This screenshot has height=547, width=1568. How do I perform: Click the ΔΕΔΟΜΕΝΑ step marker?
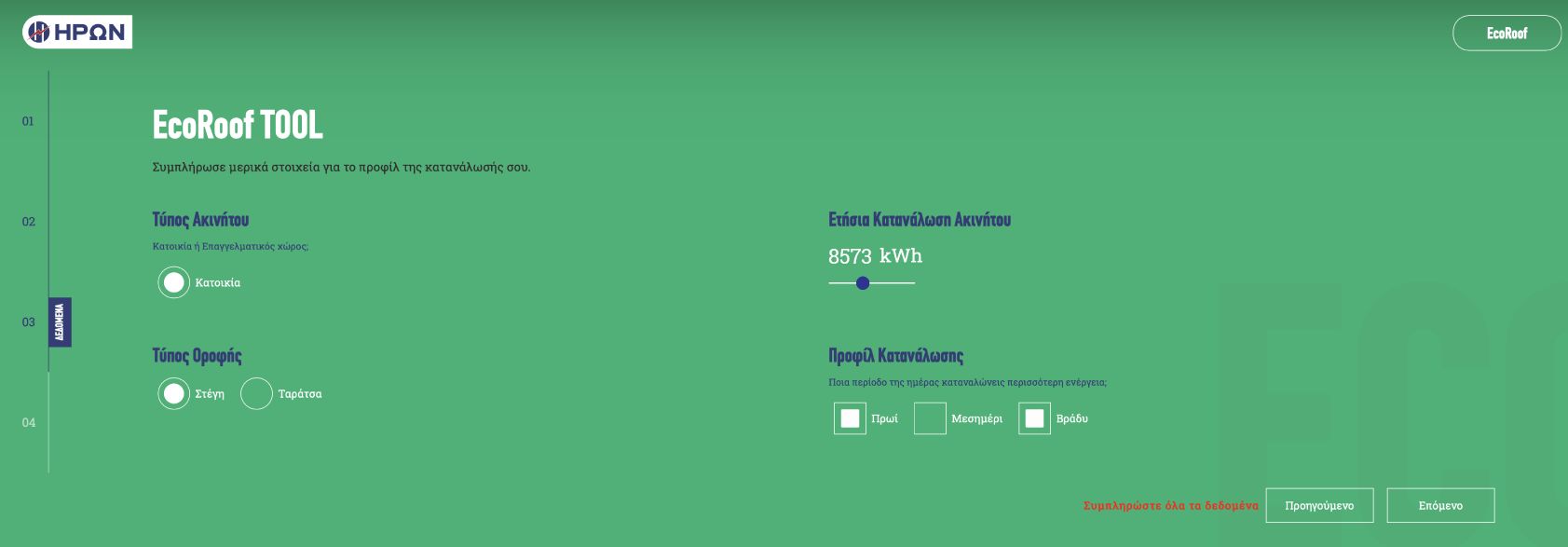[60, 322]
